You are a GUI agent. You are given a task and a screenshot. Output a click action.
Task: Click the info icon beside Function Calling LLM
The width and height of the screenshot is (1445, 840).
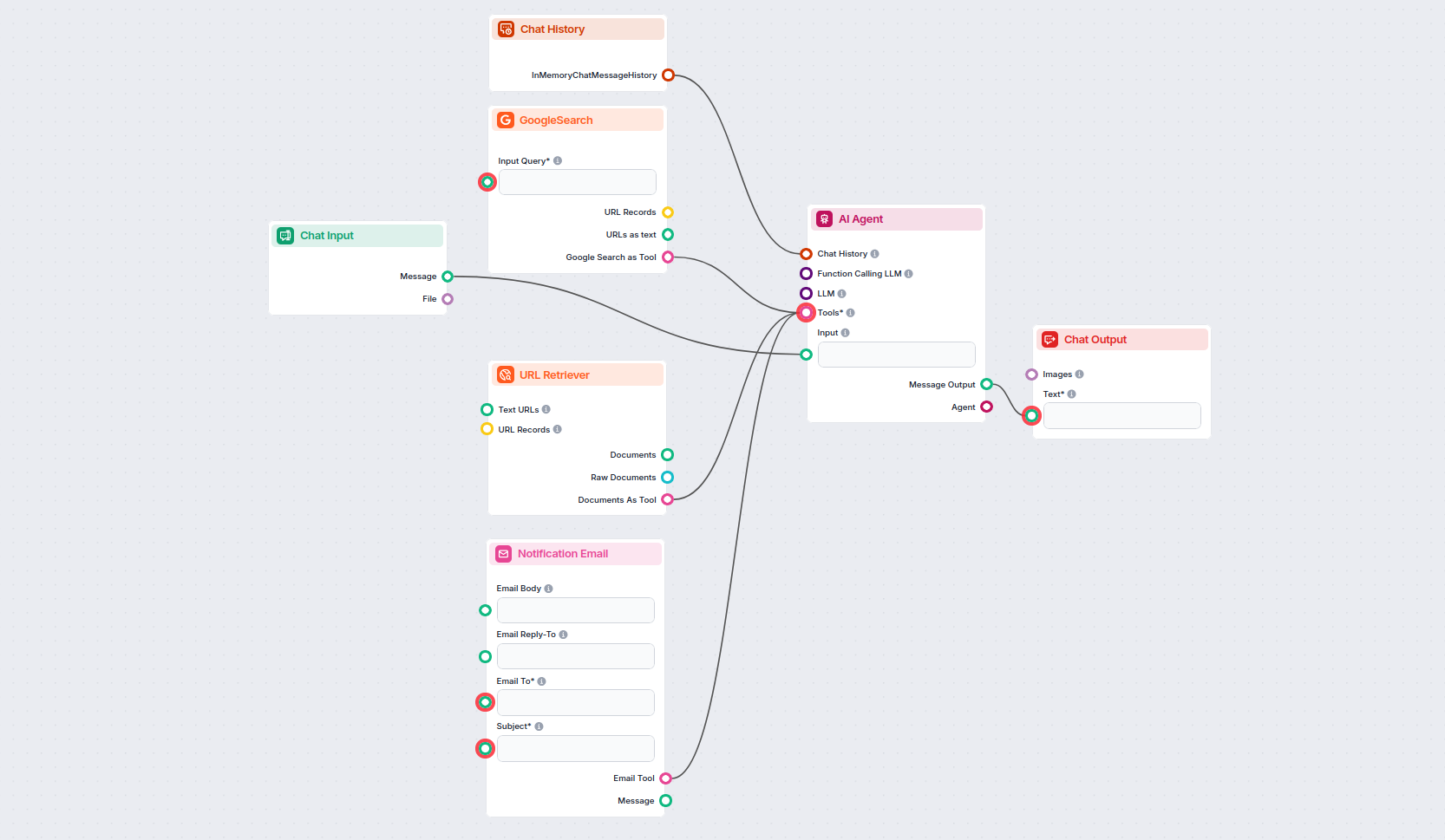908,273
